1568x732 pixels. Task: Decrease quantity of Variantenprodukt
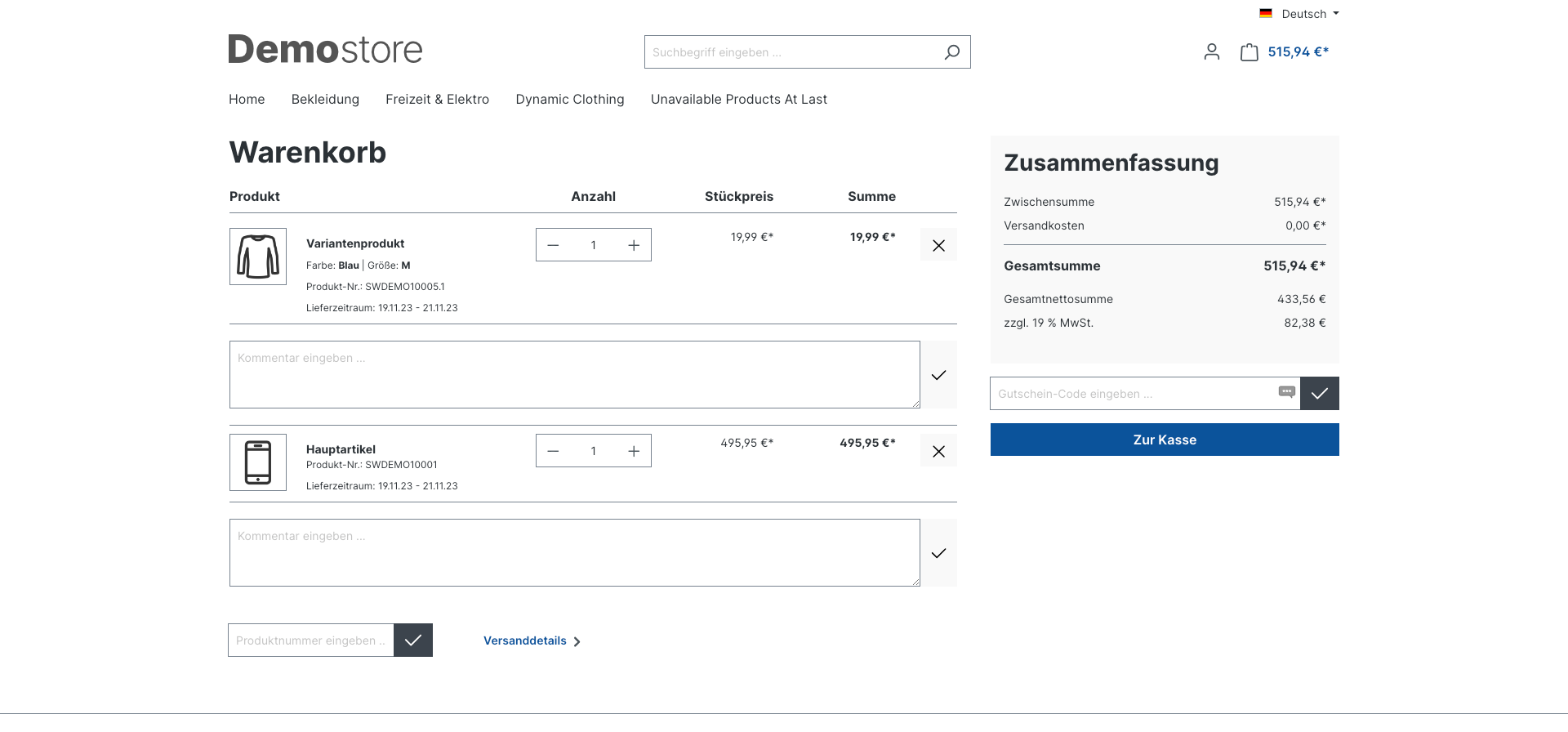(x=553, y=245)
